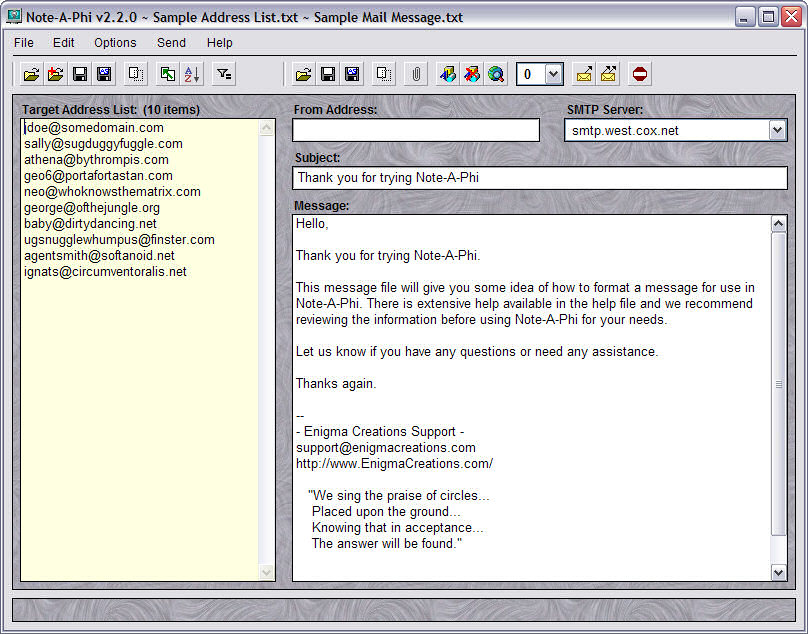The width and height of the screenshot is (808, 634).
Task: Open the File menu
Action: point(24,43)
